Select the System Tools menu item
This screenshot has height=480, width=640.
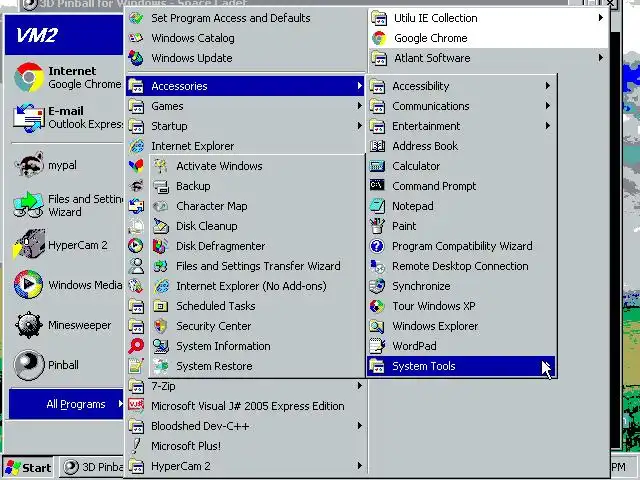click(x=461, y=366)
